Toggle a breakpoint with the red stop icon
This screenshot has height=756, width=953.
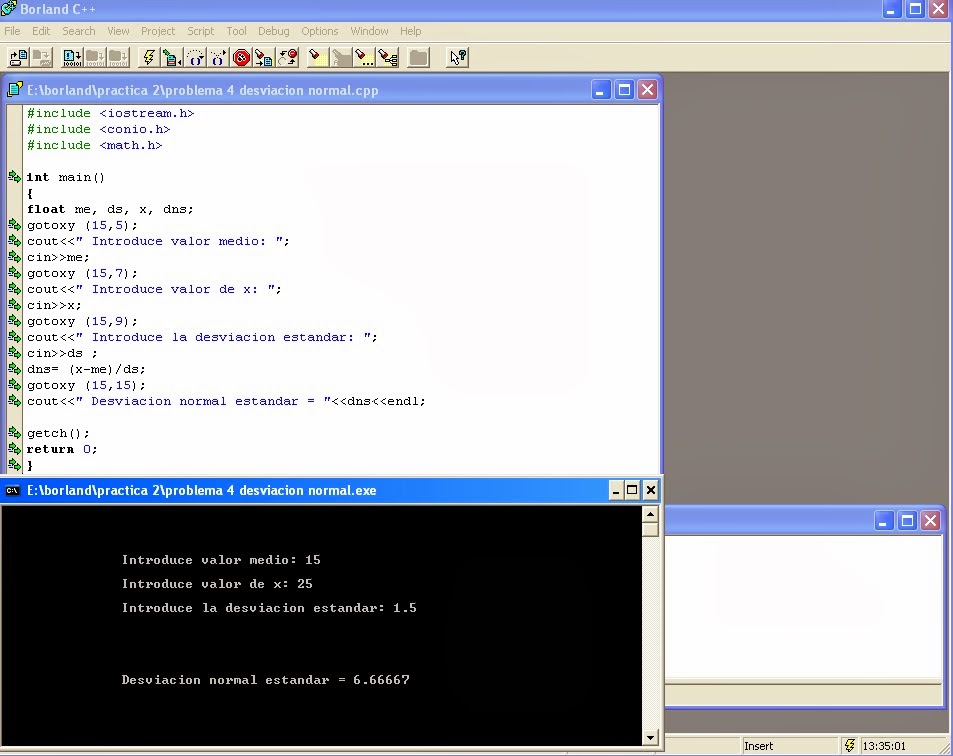(x=240, y=58)
